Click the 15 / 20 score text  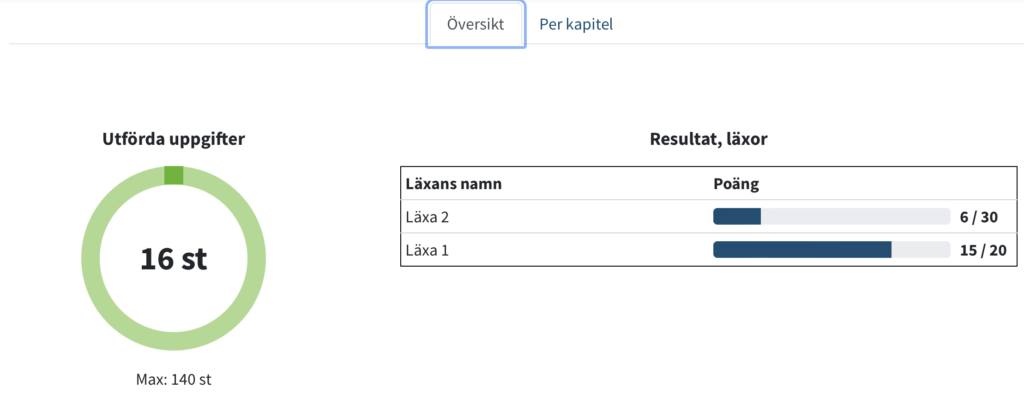pos(979,249)
